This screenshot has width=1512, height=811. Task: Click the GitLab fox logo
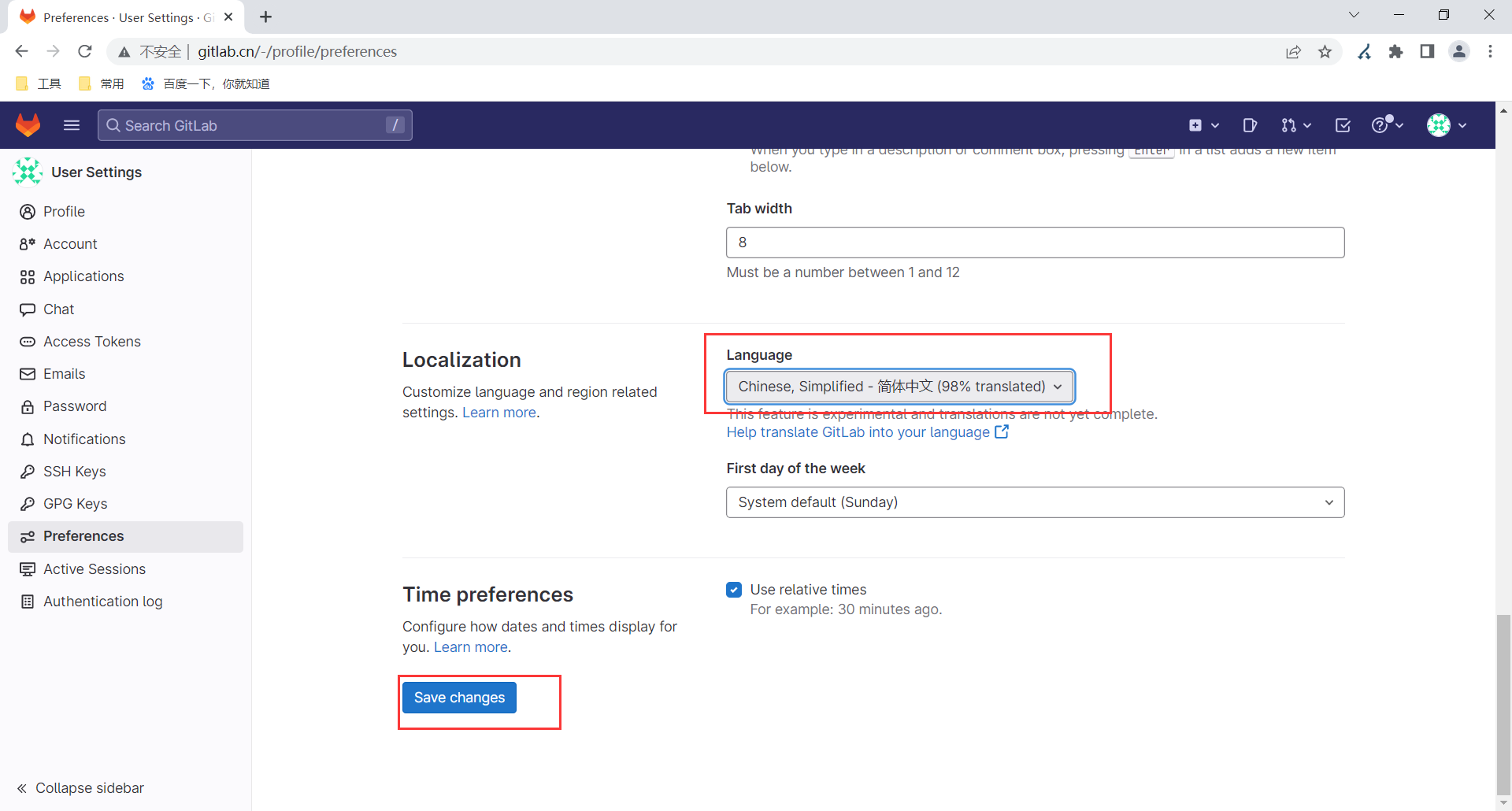click(x=28, y=125)
